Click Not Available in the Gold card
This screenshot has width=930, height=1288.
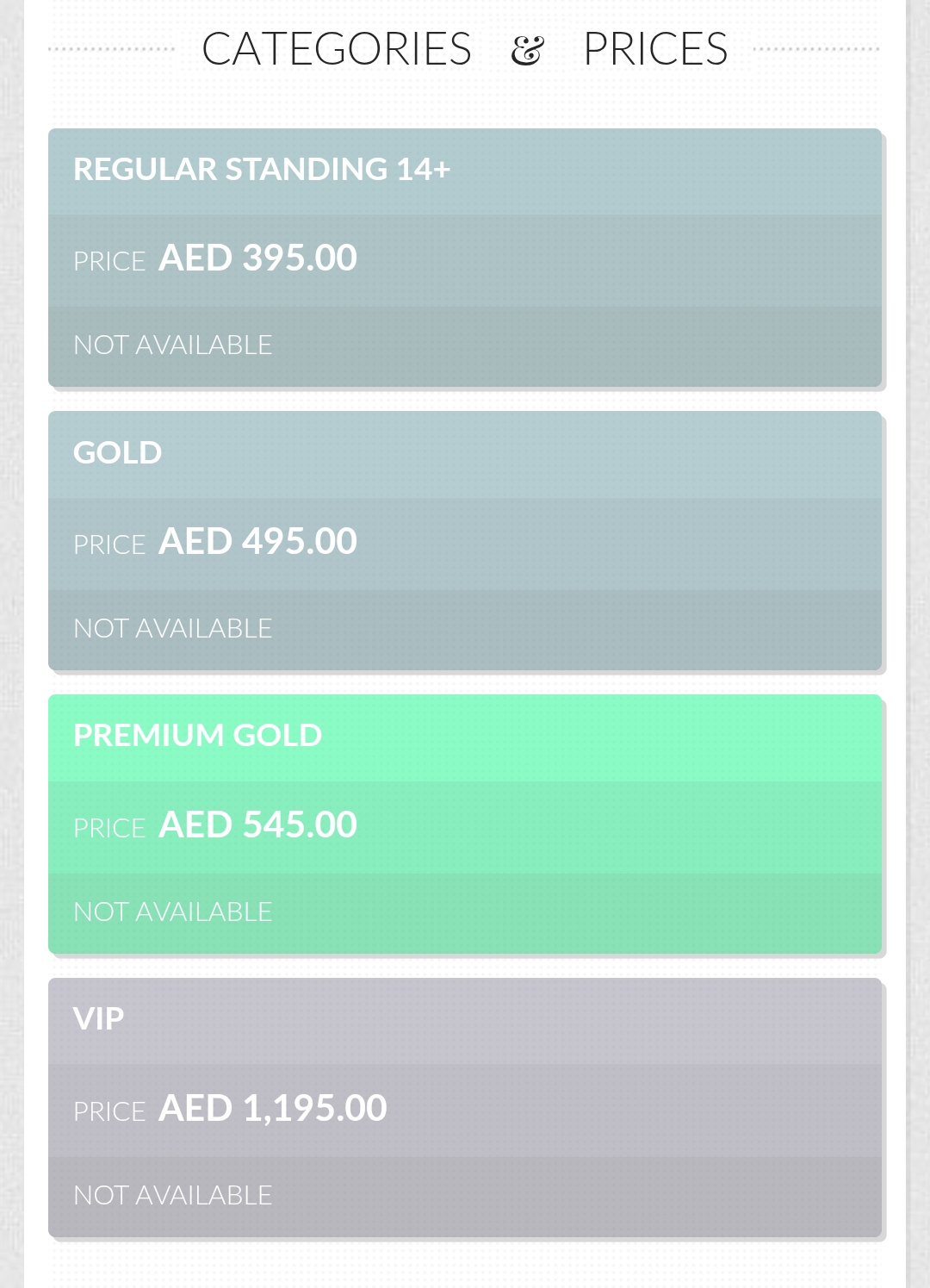(x=173, y=629)
